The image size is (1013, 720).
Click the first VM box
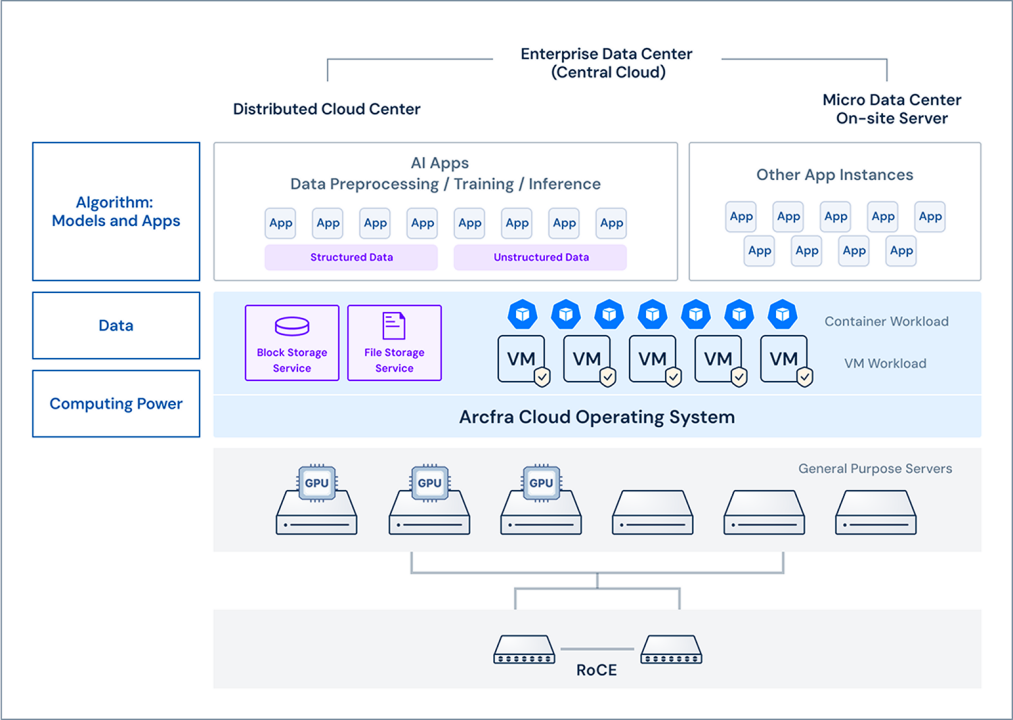[522, 359]
